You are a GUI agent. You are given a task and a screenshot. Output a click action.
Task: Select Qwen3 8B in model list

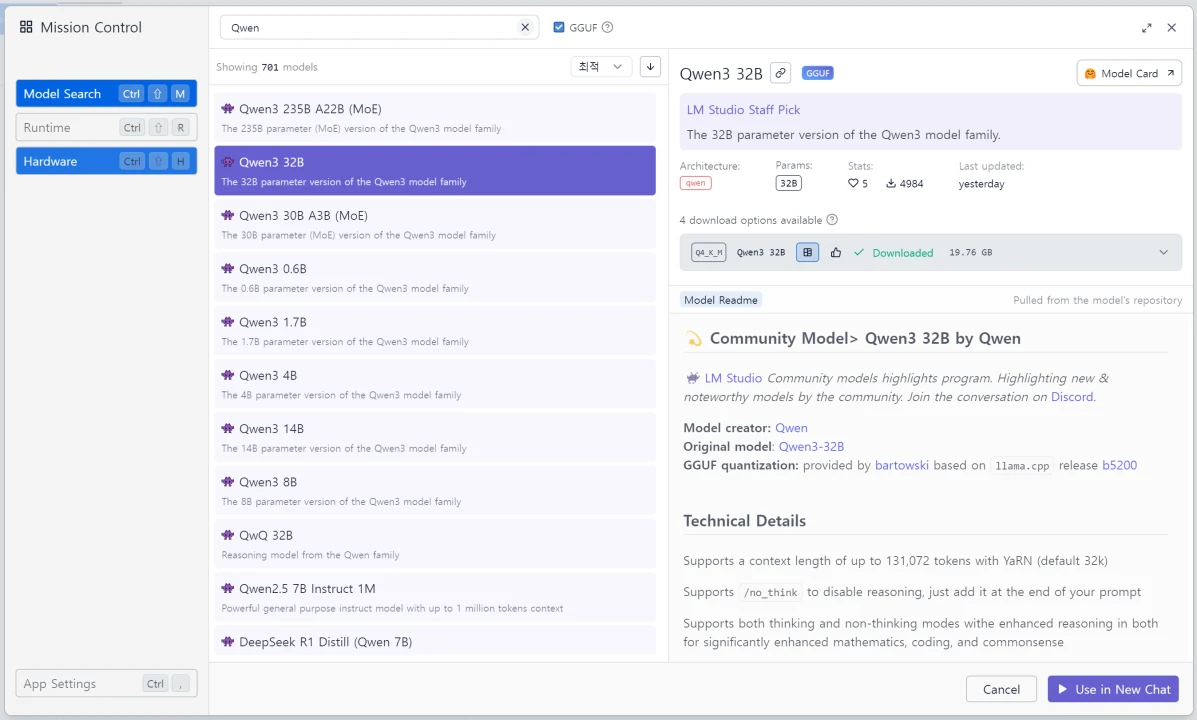tap(435, 491)
